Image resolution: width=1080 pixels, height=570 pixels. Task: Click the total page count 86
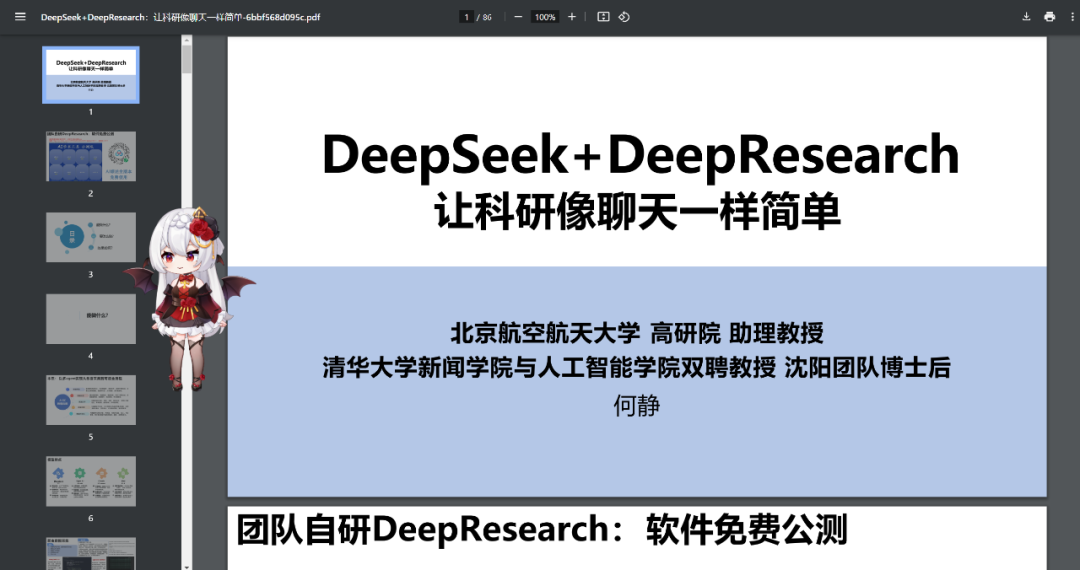[x=487, y=17]
